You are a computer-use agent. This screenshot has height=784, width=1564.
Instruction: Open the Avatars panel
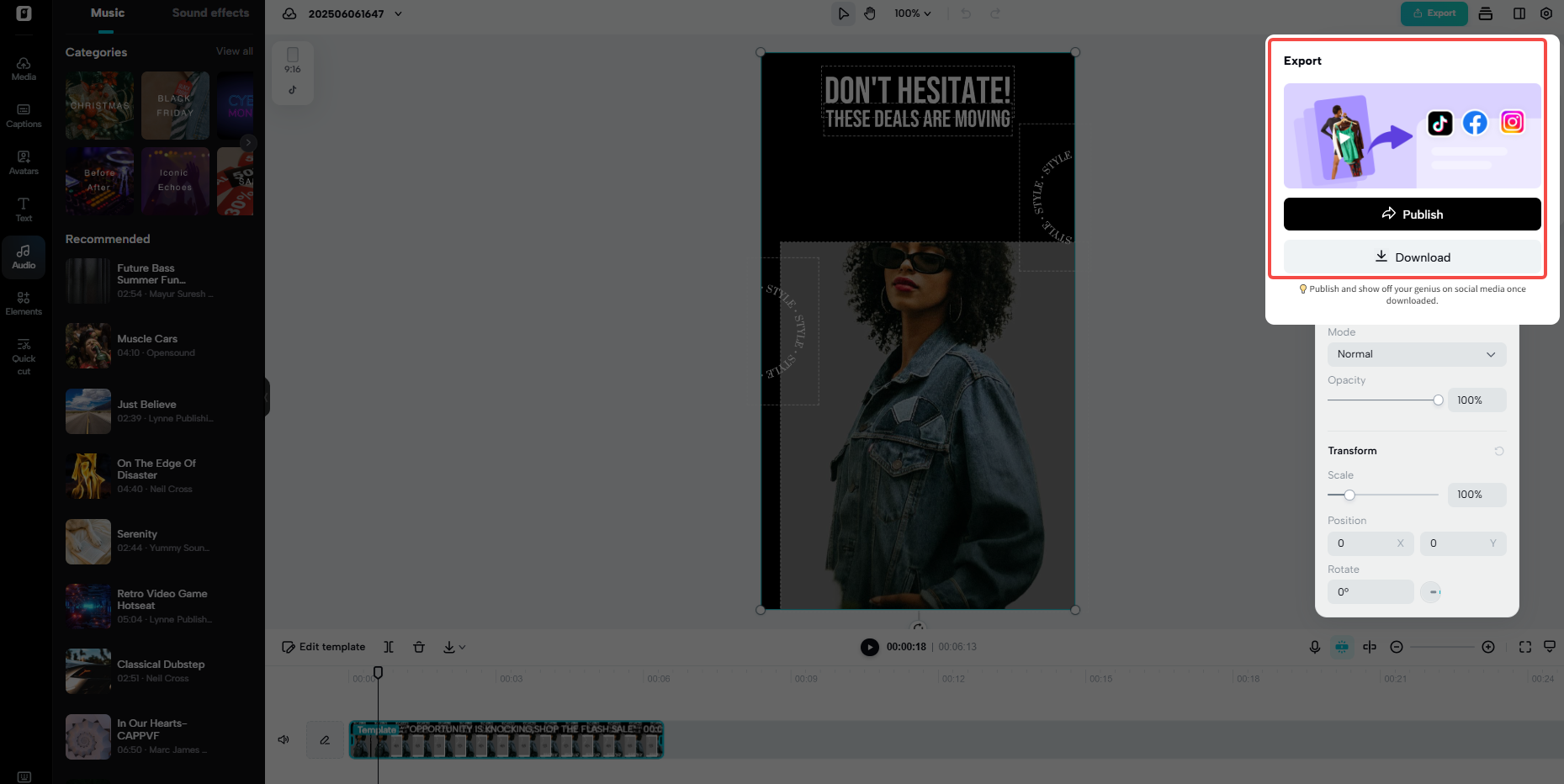(x=24, y=162)
